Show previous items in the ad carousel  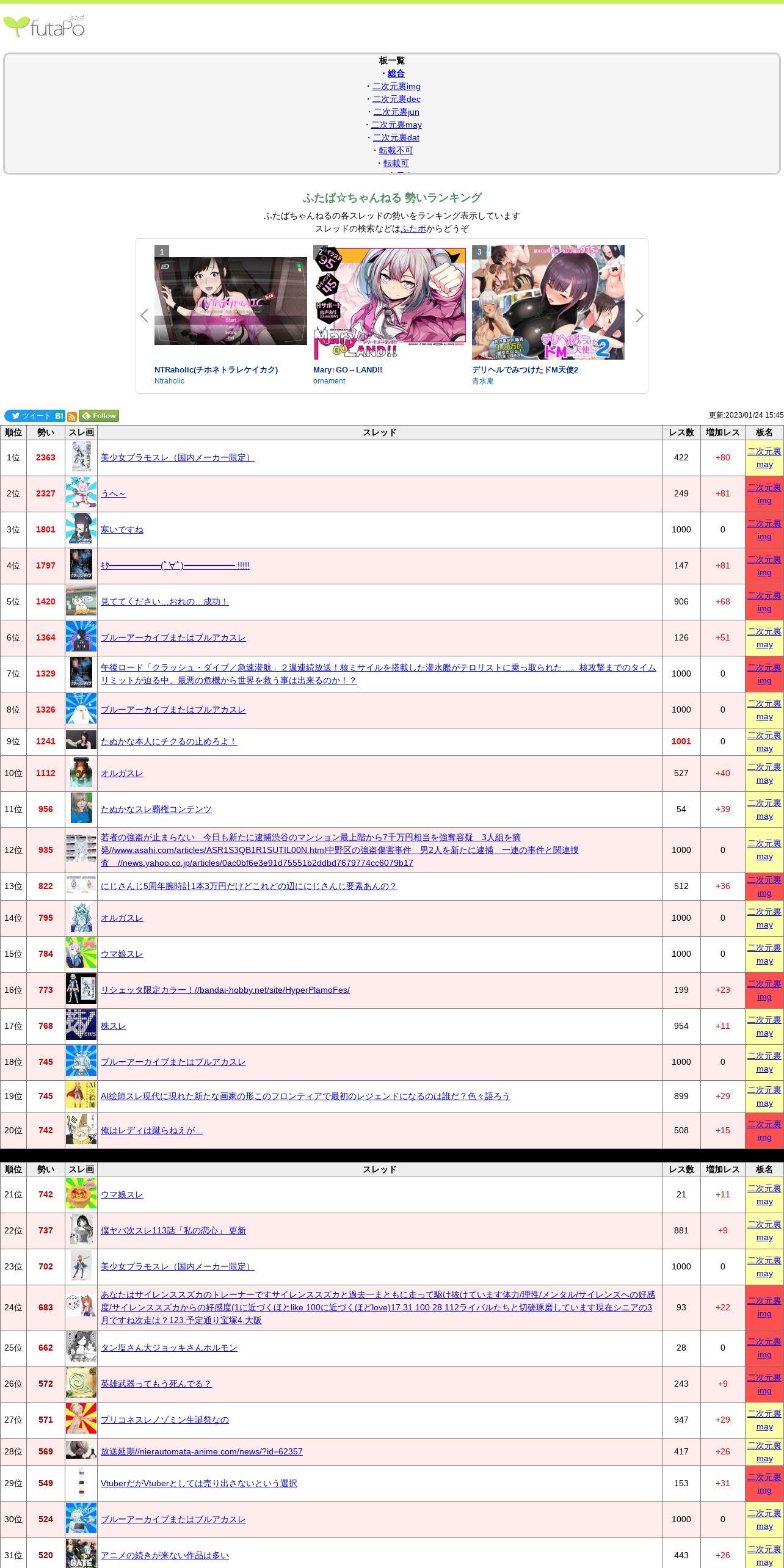144,316
